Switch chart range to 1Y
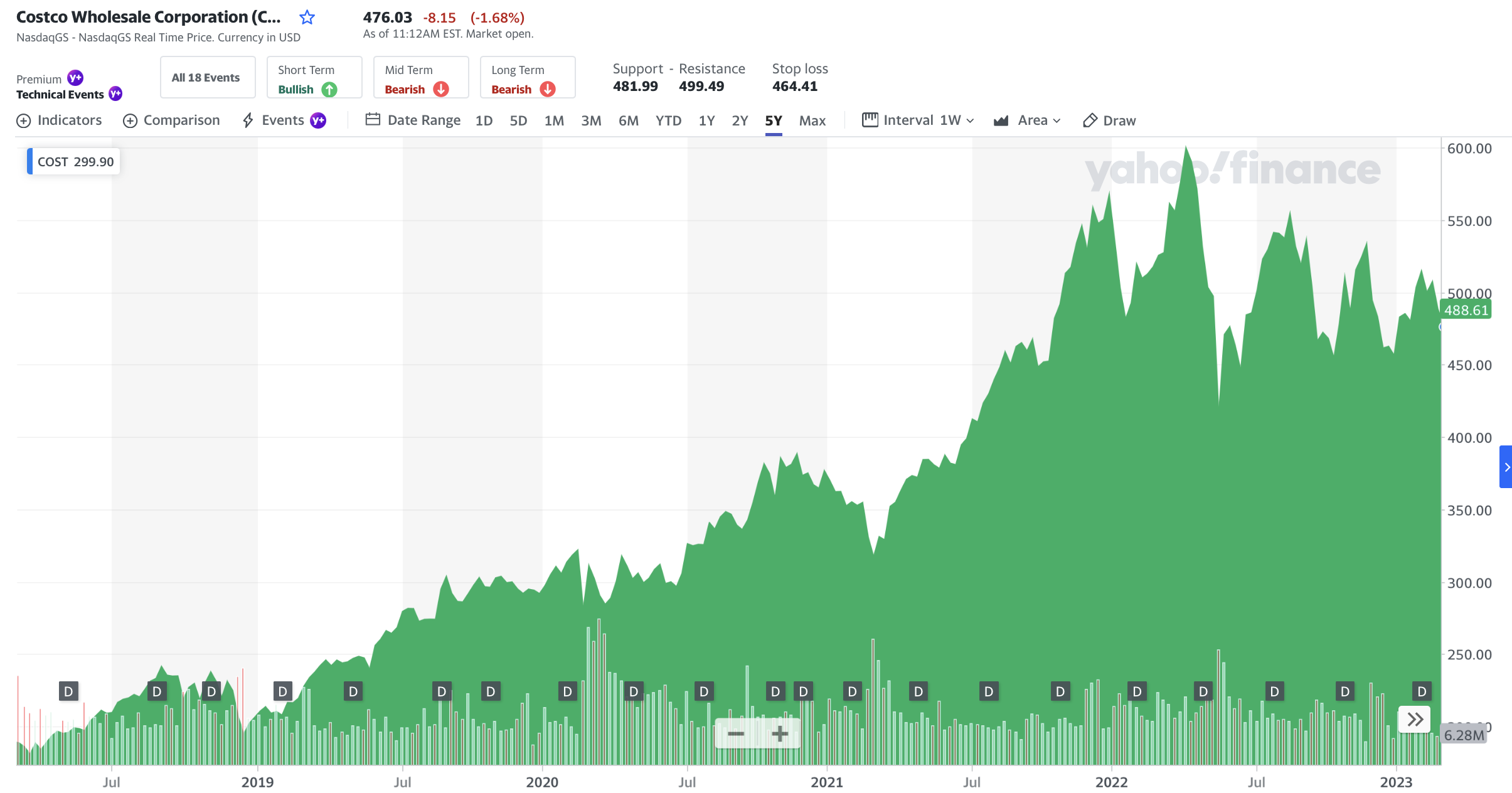This screenshot has width=1512, height=793. pyautogui.click(x=706, y=120)
